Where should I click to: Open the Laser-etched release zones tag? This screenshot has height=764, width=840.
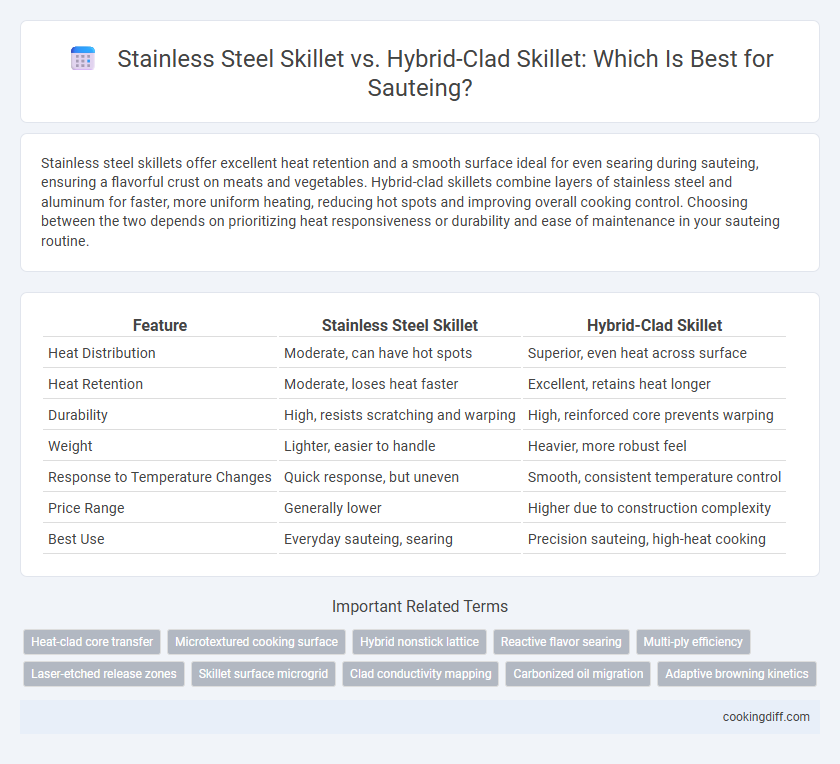[x=104, y=674]
